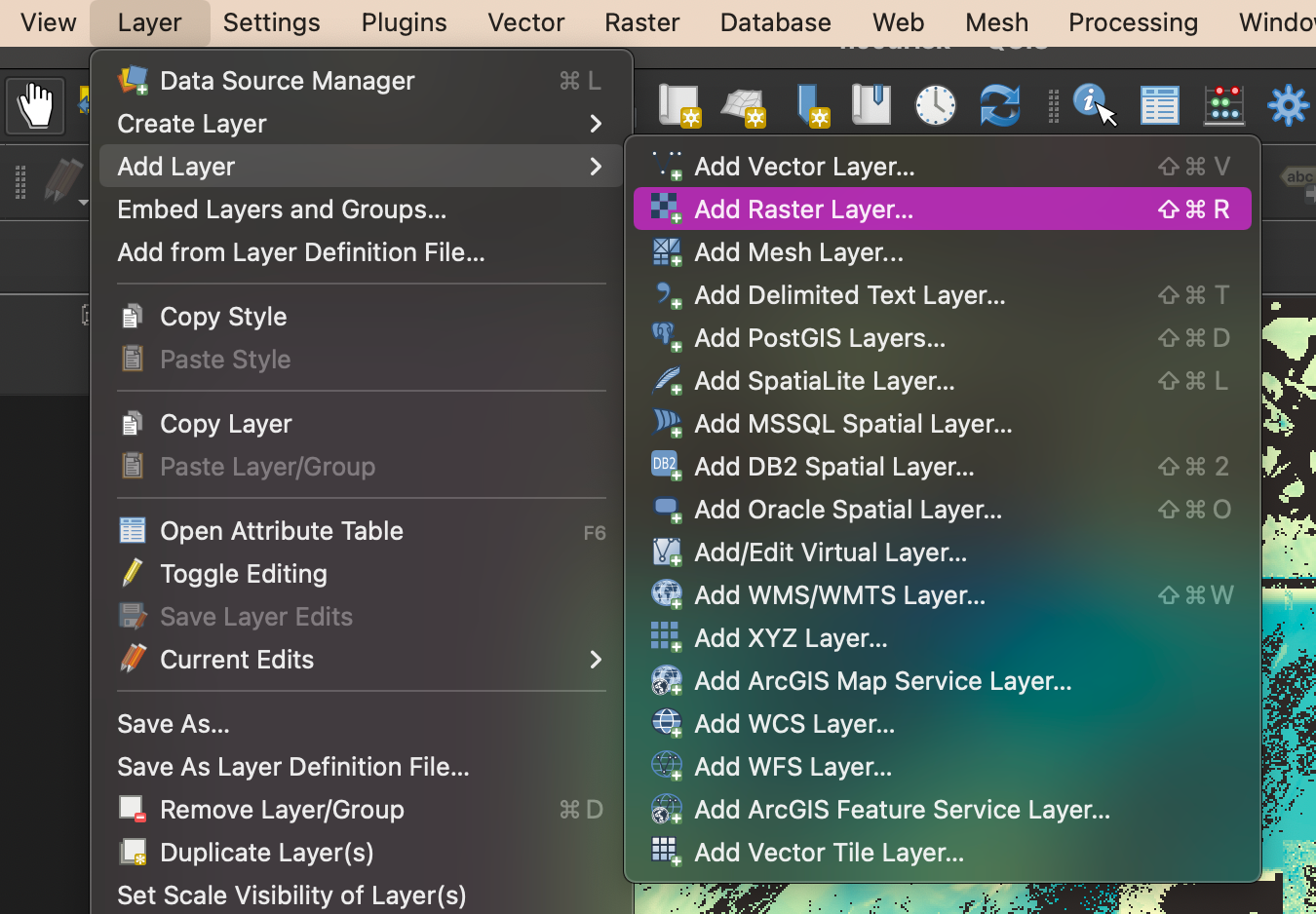Close the open Layer menu via menu bar
This screenshot has width=1316, height=914.
149,22
